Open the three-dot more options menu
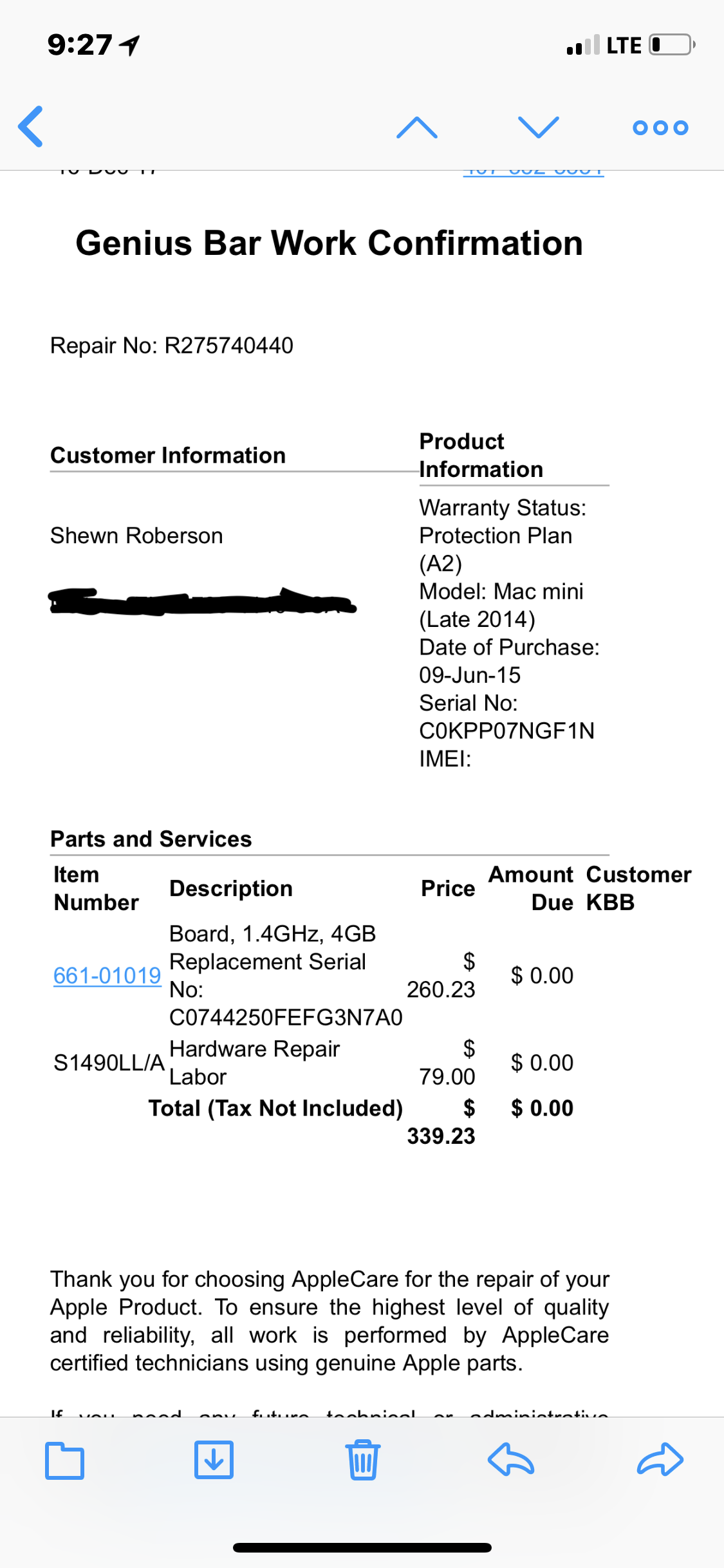The width and height of the screenshot is (724, 1568). pos(660,127)
